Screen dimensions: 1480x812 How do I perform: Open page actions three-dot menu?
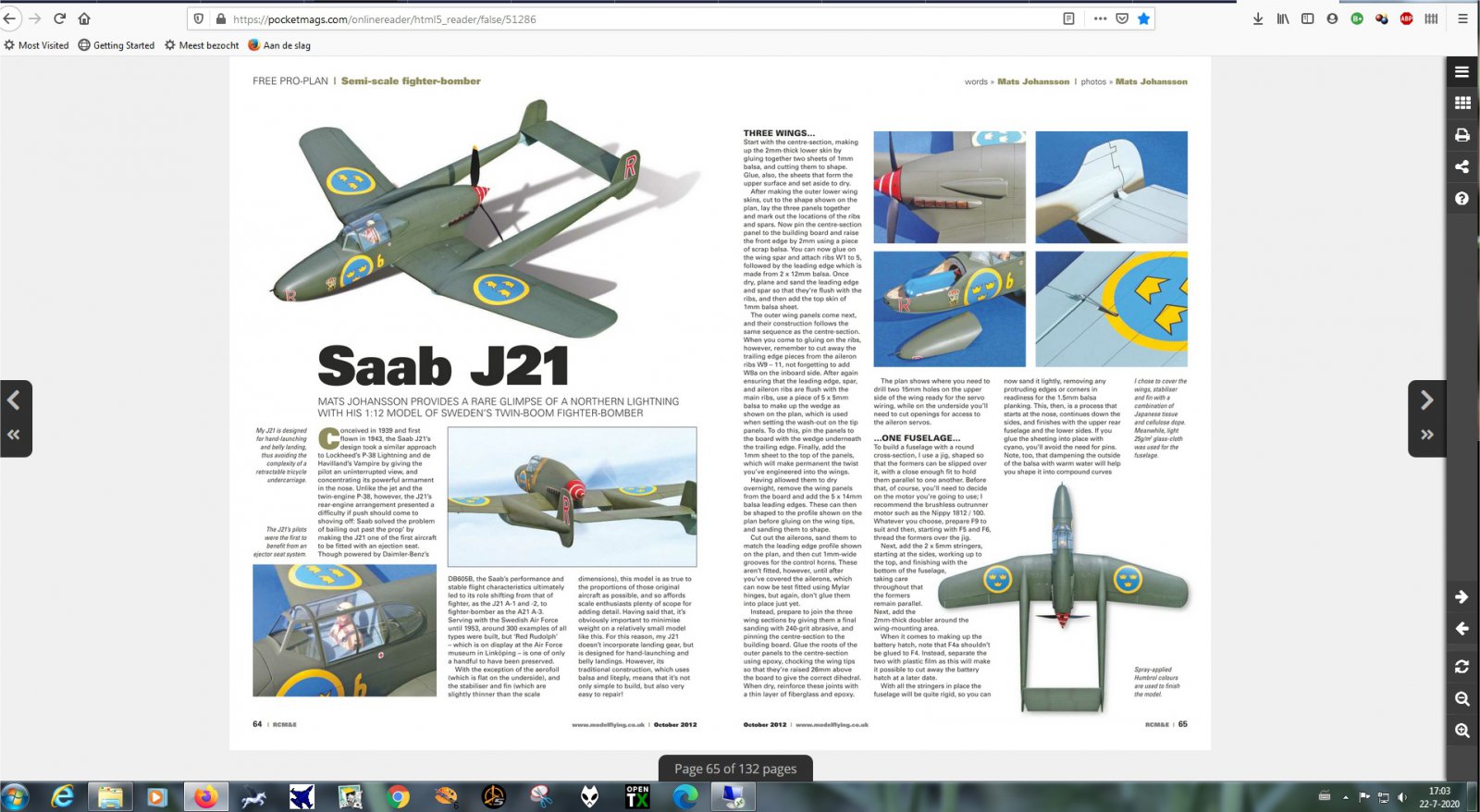coord(1100,18)
